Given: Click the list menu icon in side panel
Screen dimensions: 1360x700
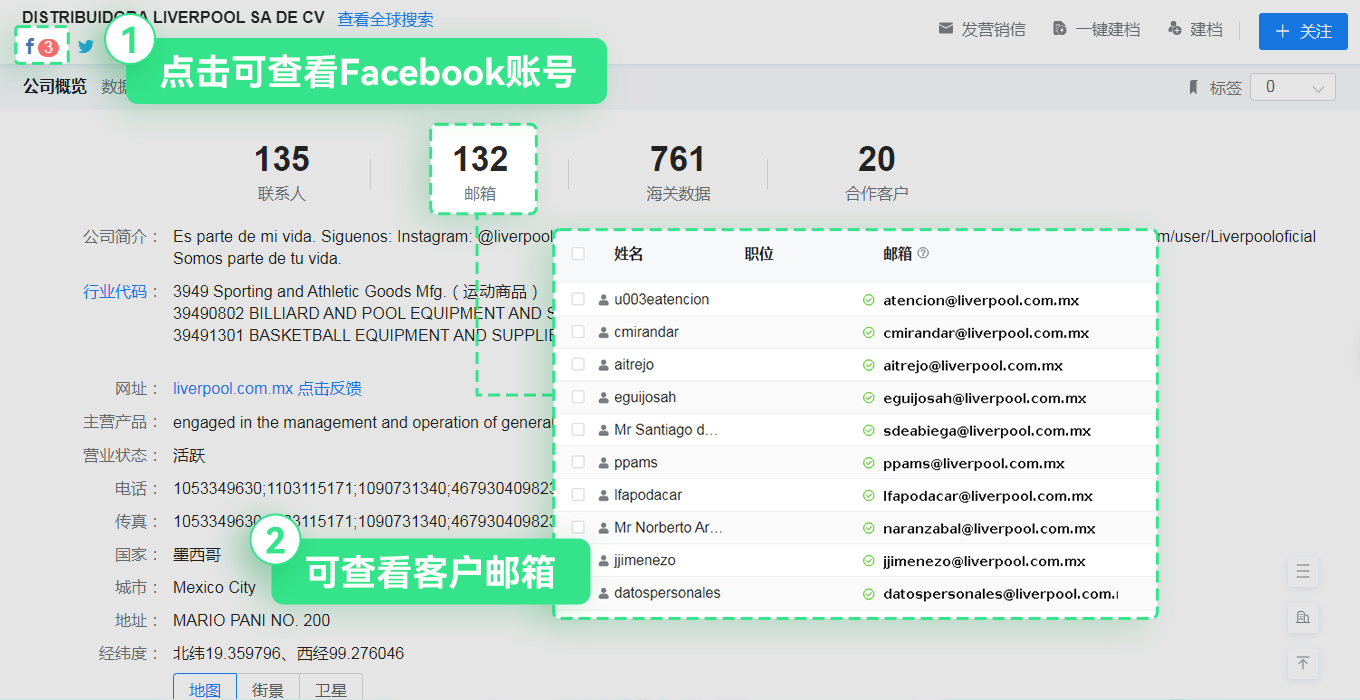Looking at the screenshot, I should [x=1303, y=572].
